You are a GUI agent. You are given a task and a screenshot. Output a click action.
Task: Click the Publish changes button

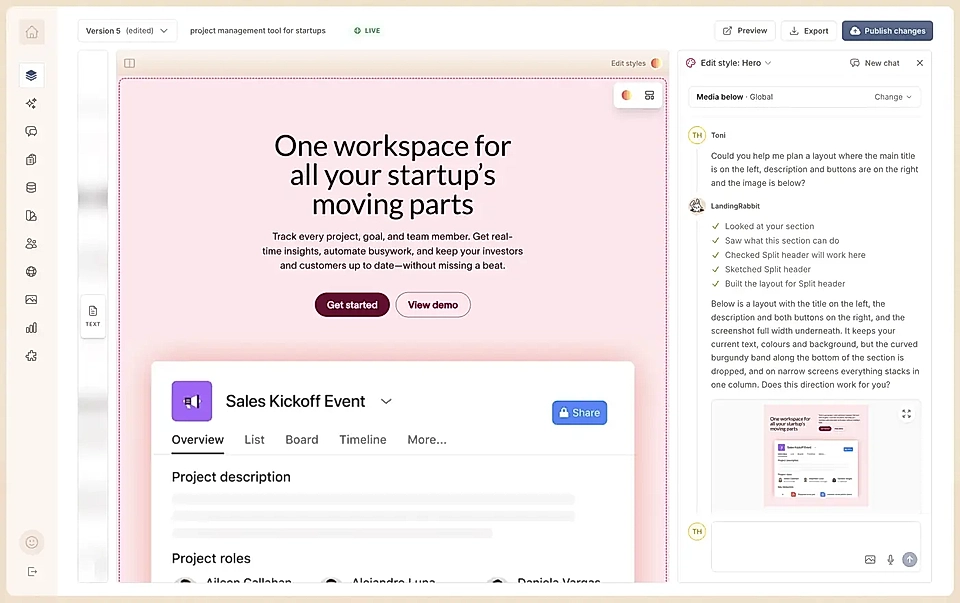(x=887, y=31)
